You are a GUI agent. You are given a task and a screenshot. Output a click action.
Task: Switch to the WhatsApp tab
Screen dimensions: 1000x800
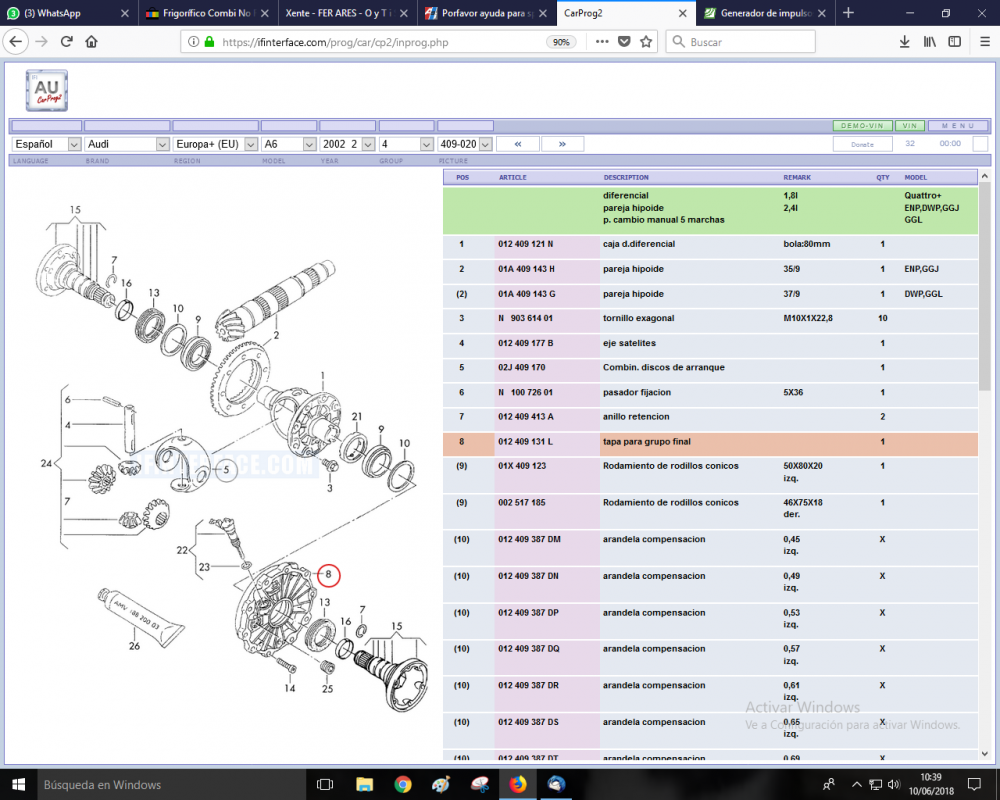(61, 13)
